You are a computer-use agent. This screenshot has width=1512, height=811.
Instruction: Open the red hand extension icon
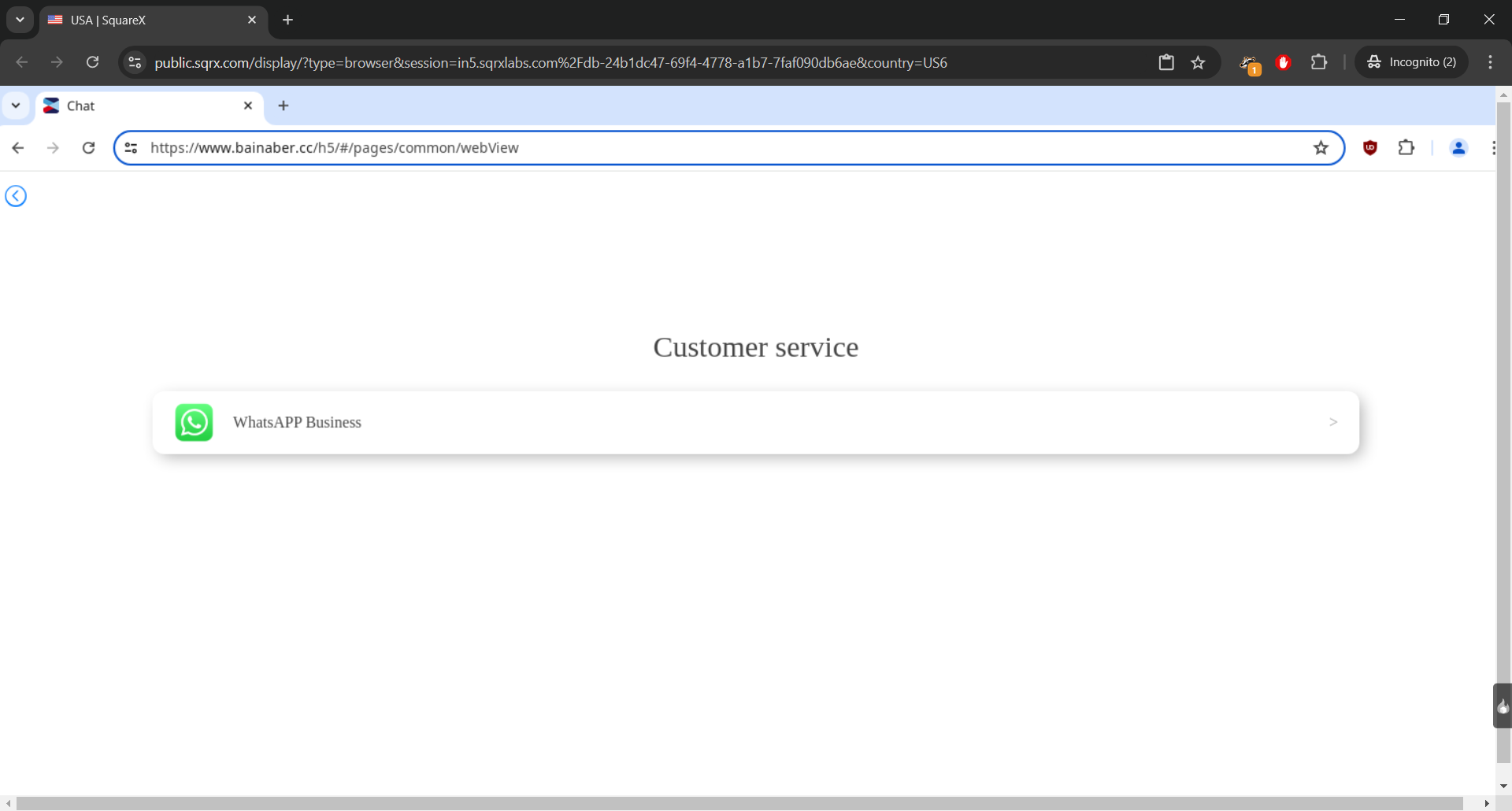coord(1283,62)
